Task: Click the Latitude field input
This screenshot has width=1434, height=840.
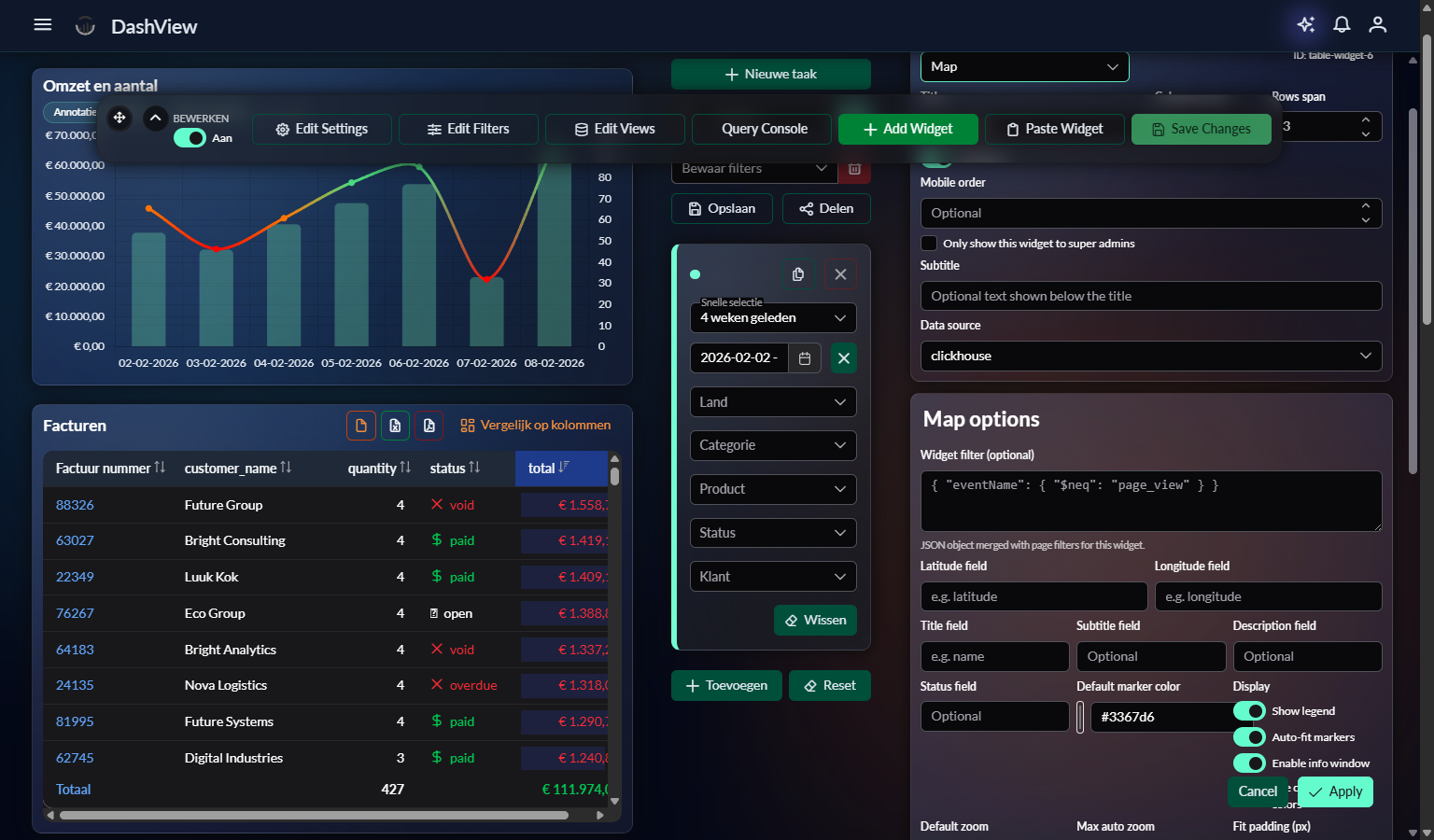Action: click(1033, 595)
